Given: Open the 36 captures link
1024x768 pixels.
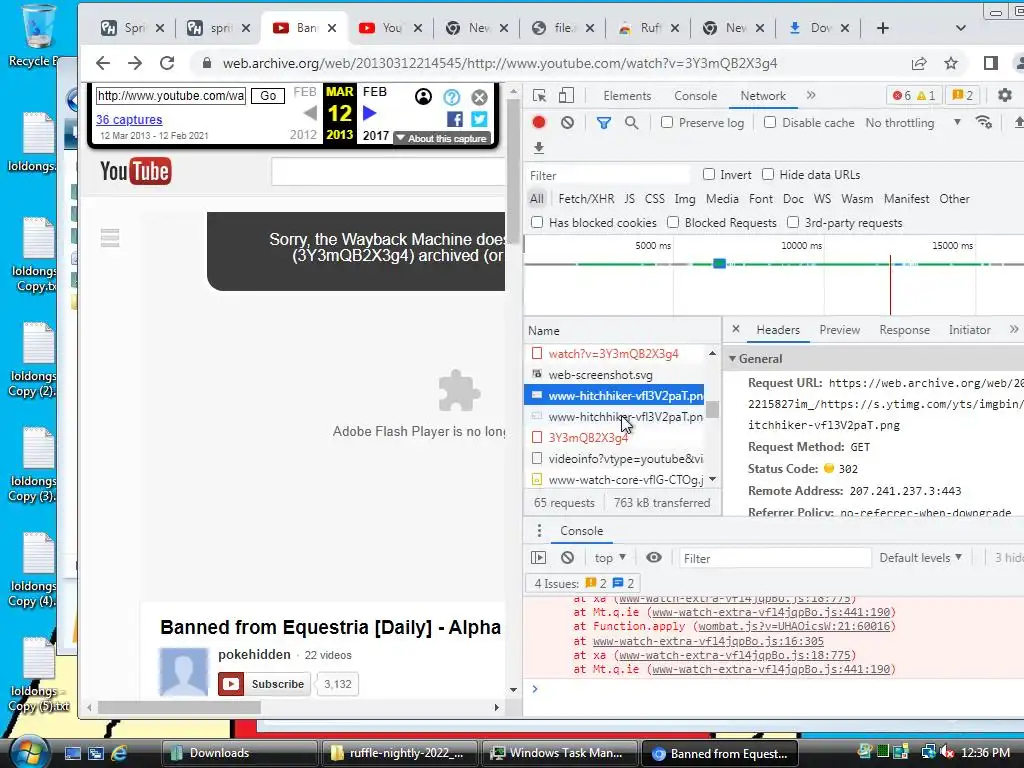Looking at the screenshot, I should click(x=129, y=120).
